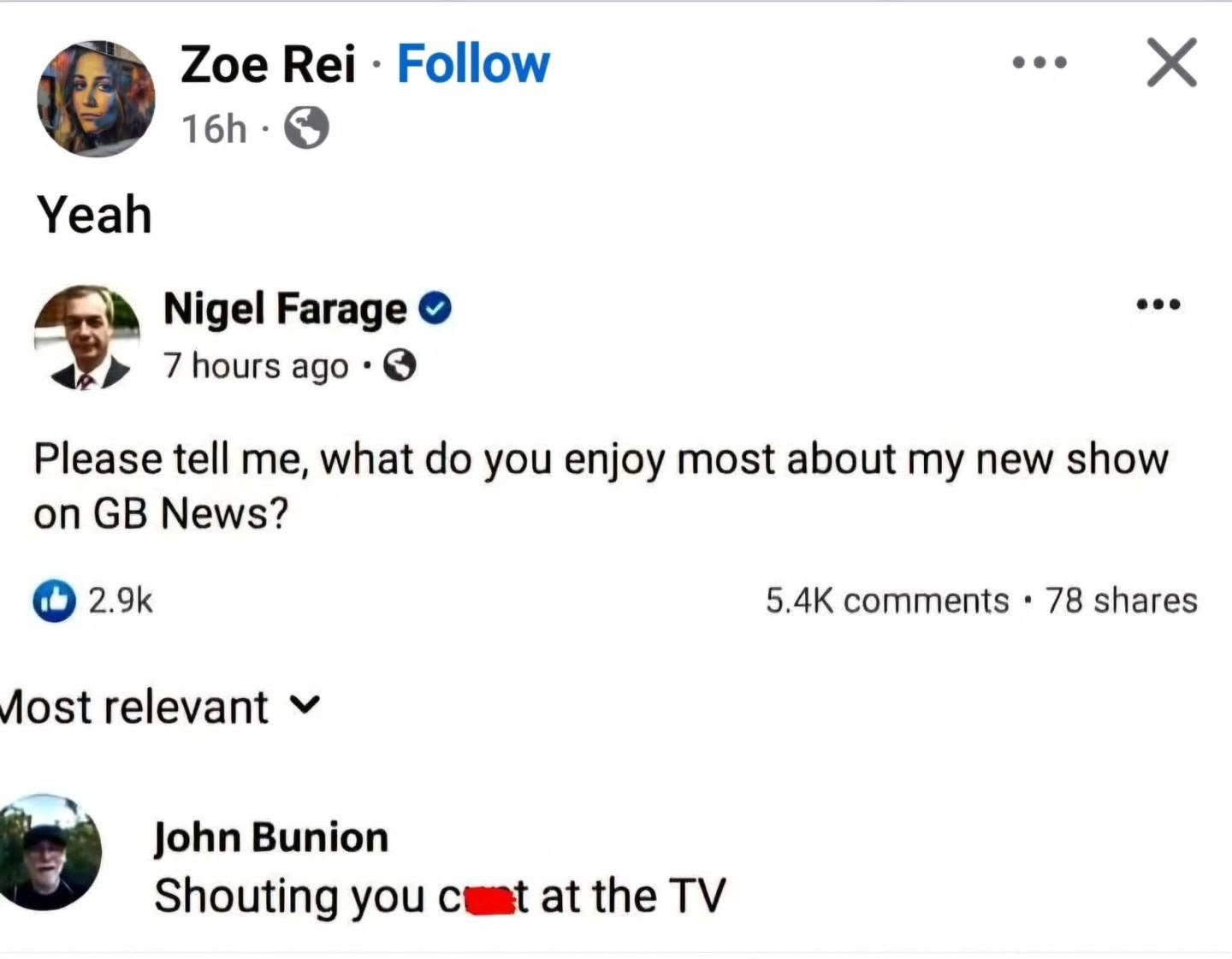Open the three-dot options menu for Zoe Rei's post

pos(1039,62)
